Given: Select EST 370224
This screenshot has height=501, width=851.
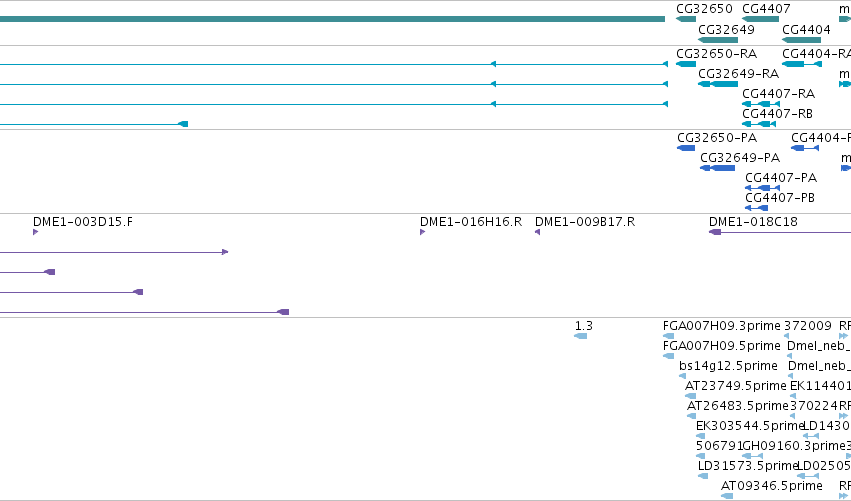Looking at the screenshot, I should (x=792, y=416).
